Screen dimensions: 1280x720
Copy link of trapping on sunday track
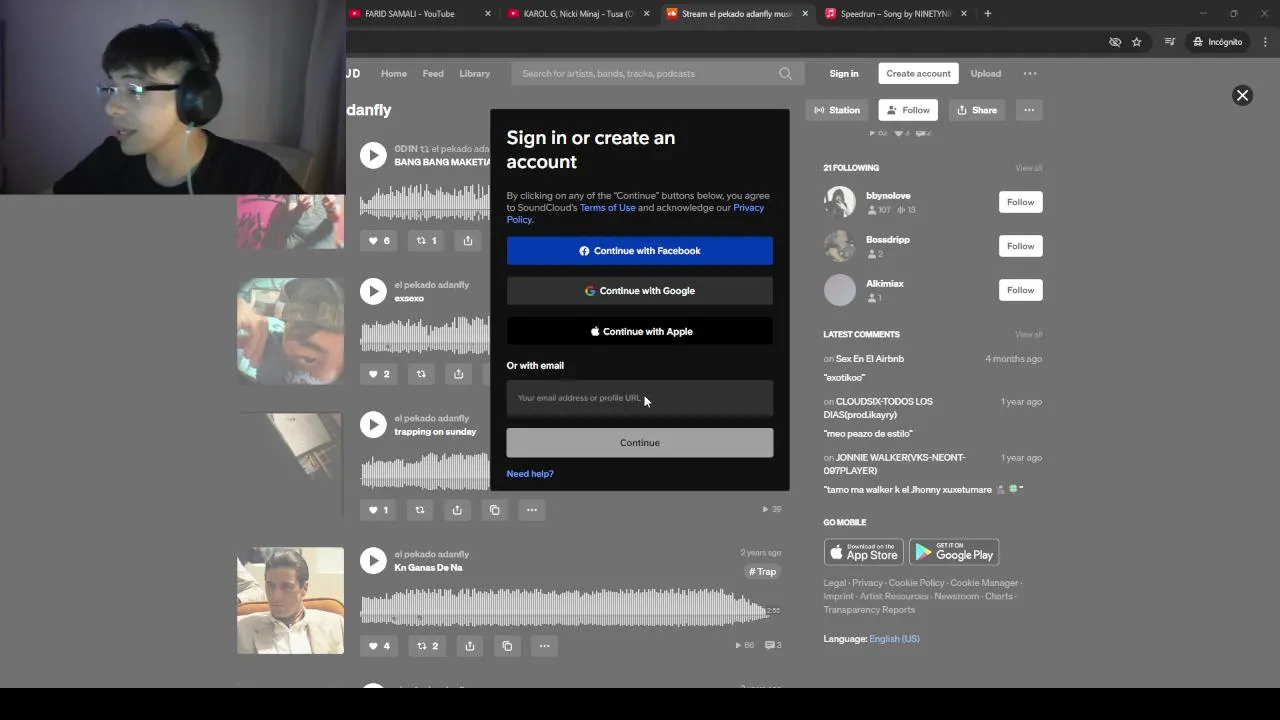pos(494,510)
